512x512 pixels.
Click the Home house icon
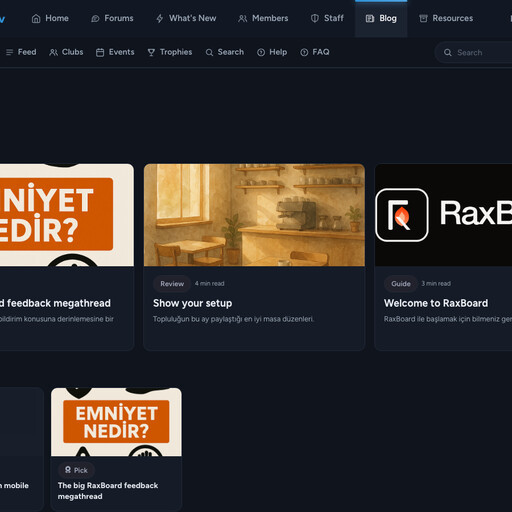(36, 19)
